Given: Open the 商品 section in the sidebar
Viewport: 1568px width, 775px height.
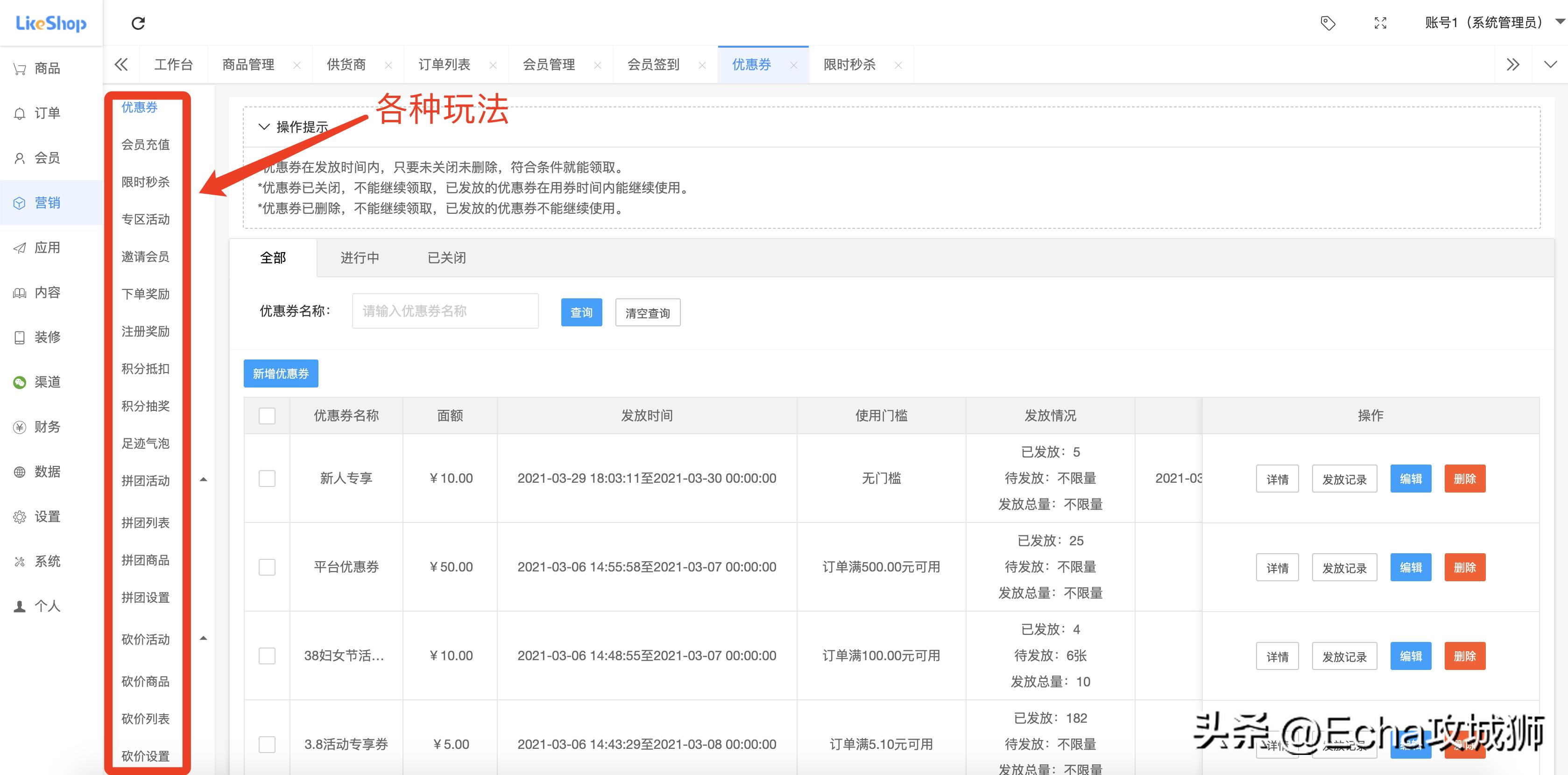Looking at the screenshot, I should point(38,68).
